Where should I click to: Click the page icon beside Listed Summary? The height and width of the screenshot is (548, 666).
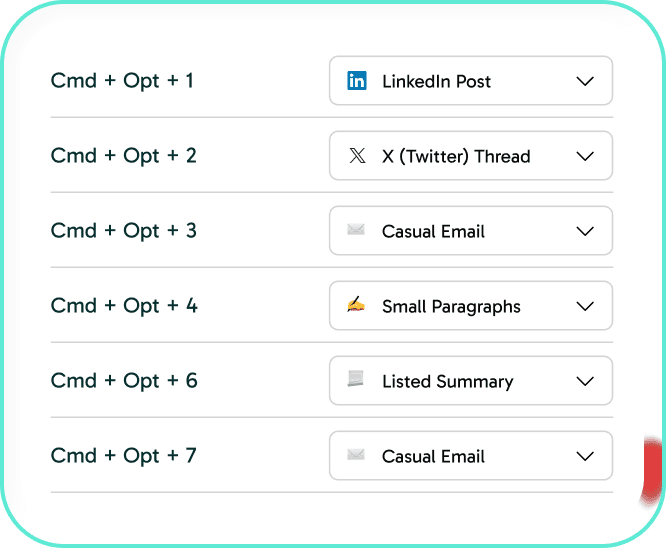[356, 380]
